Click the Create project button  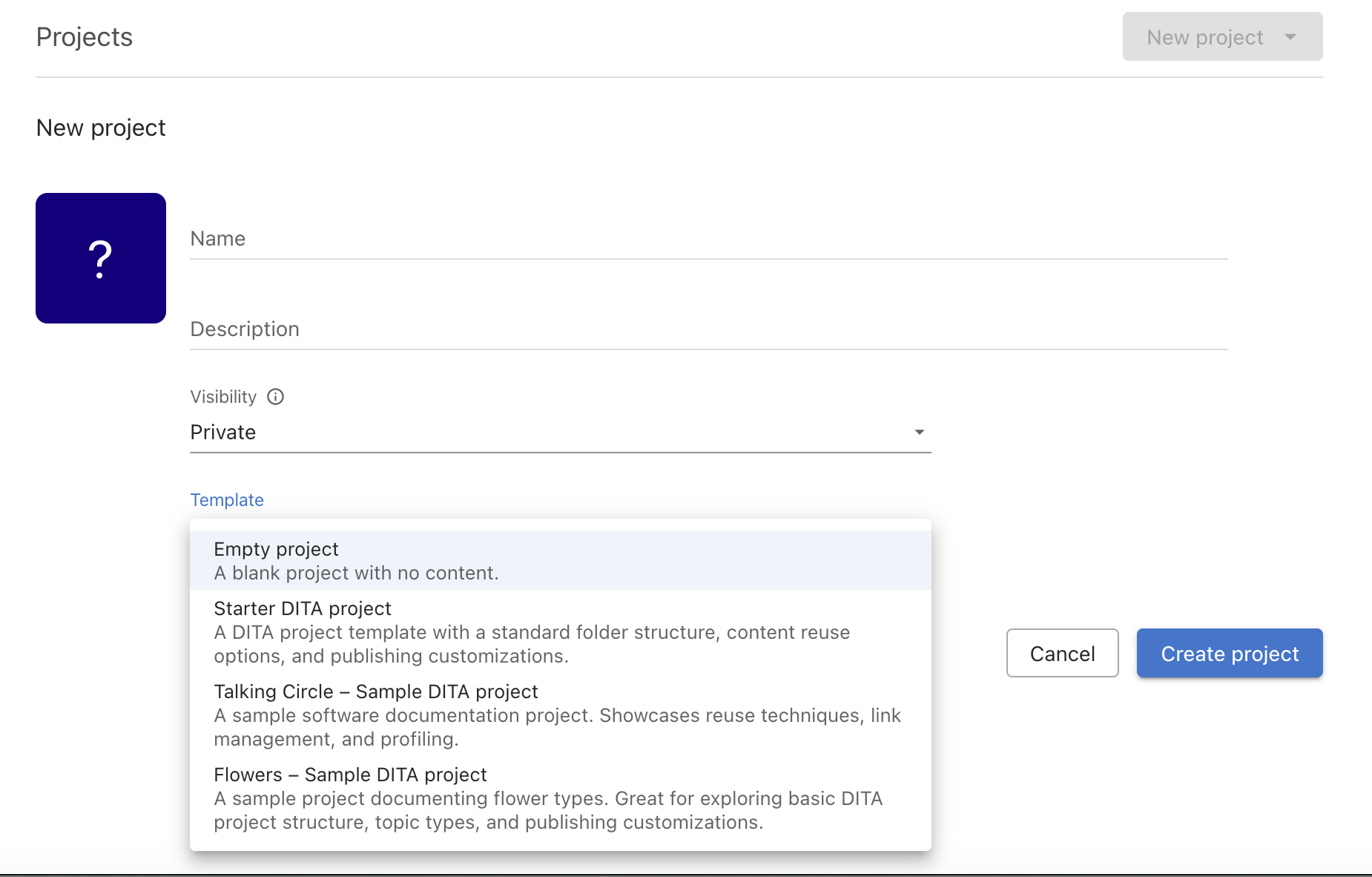pyautogui.click(x=1229, y=654)
